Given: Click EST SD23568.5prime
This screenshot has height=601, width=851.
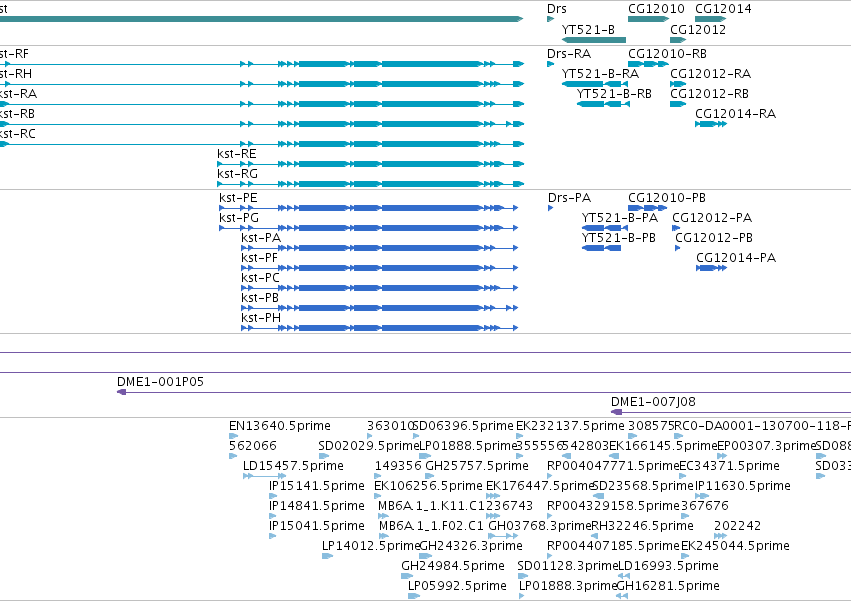Looking at the screenshot, I should click(x=599, y=496).
